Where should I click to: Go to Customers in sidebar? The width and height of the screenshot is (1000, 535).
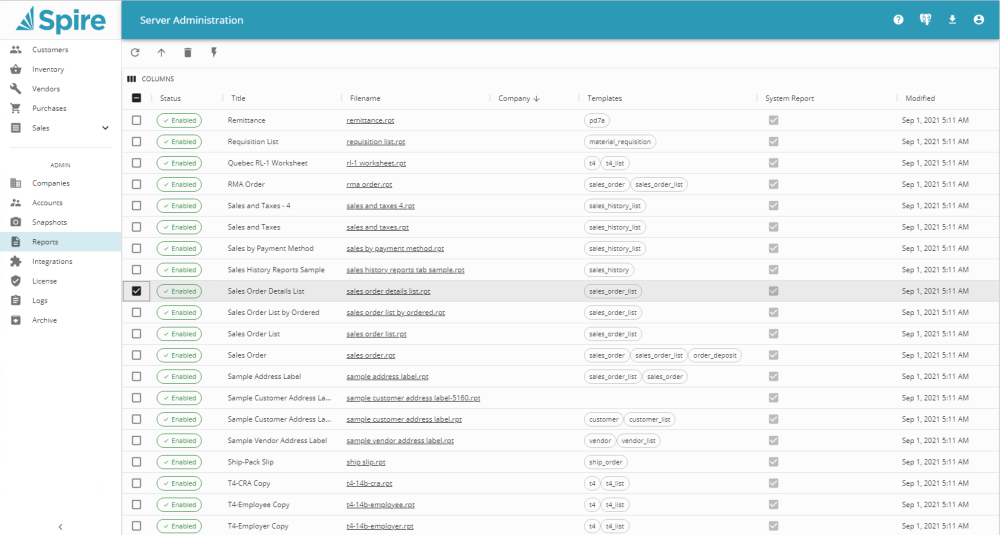click(x=50, y=50)
